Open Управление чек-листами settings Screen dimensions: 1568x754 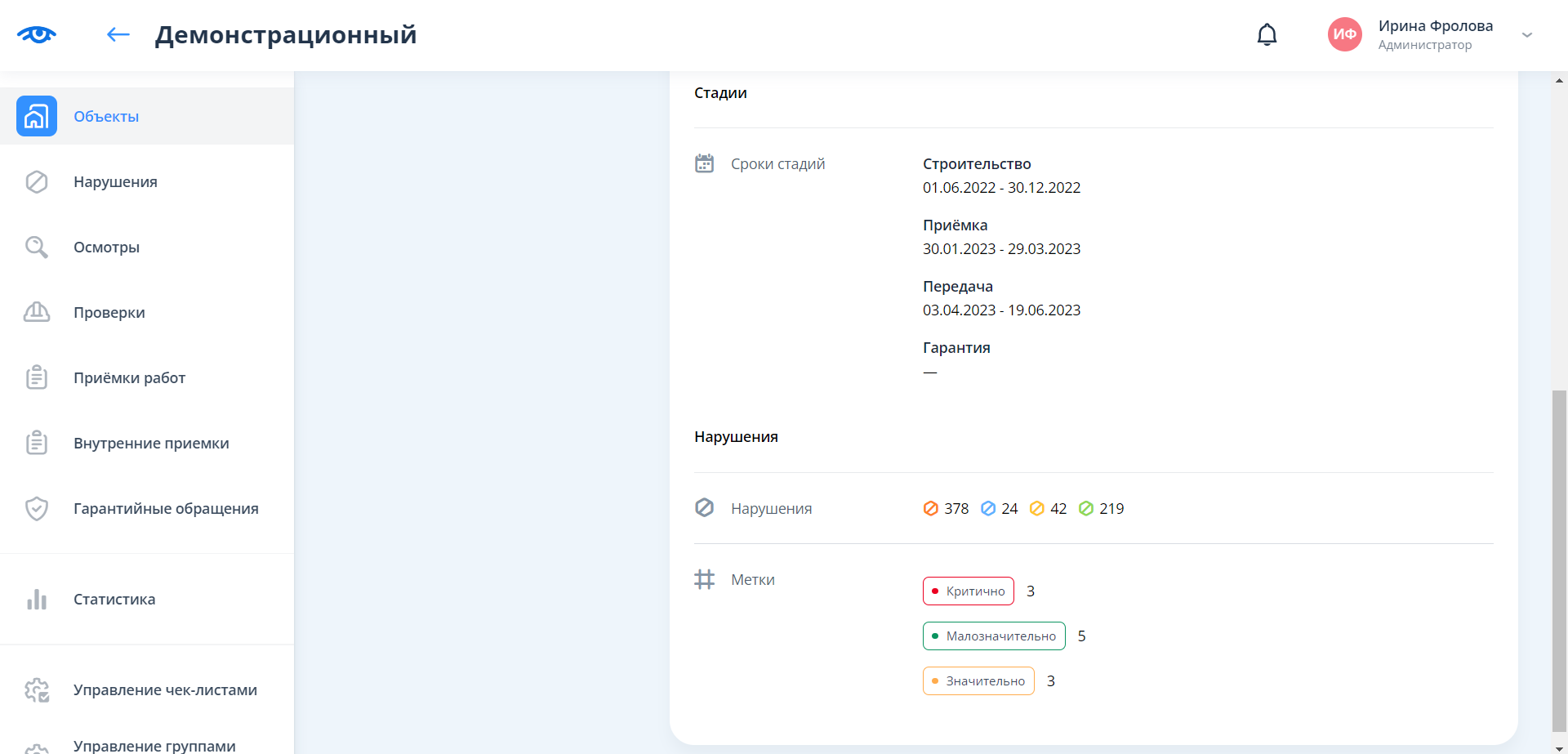click(x=165, y=690)
